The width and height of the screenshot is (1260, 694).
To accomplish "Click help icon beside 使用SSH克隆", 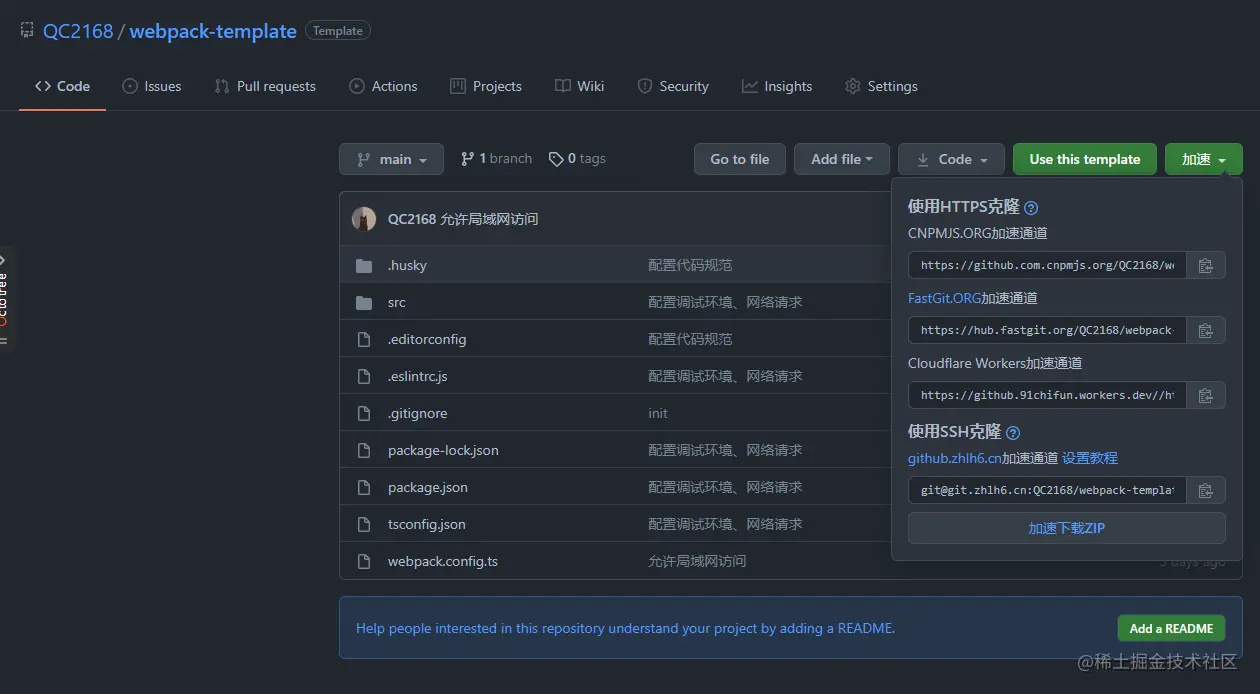I will pyautogui.click(x=1013, y=433).
